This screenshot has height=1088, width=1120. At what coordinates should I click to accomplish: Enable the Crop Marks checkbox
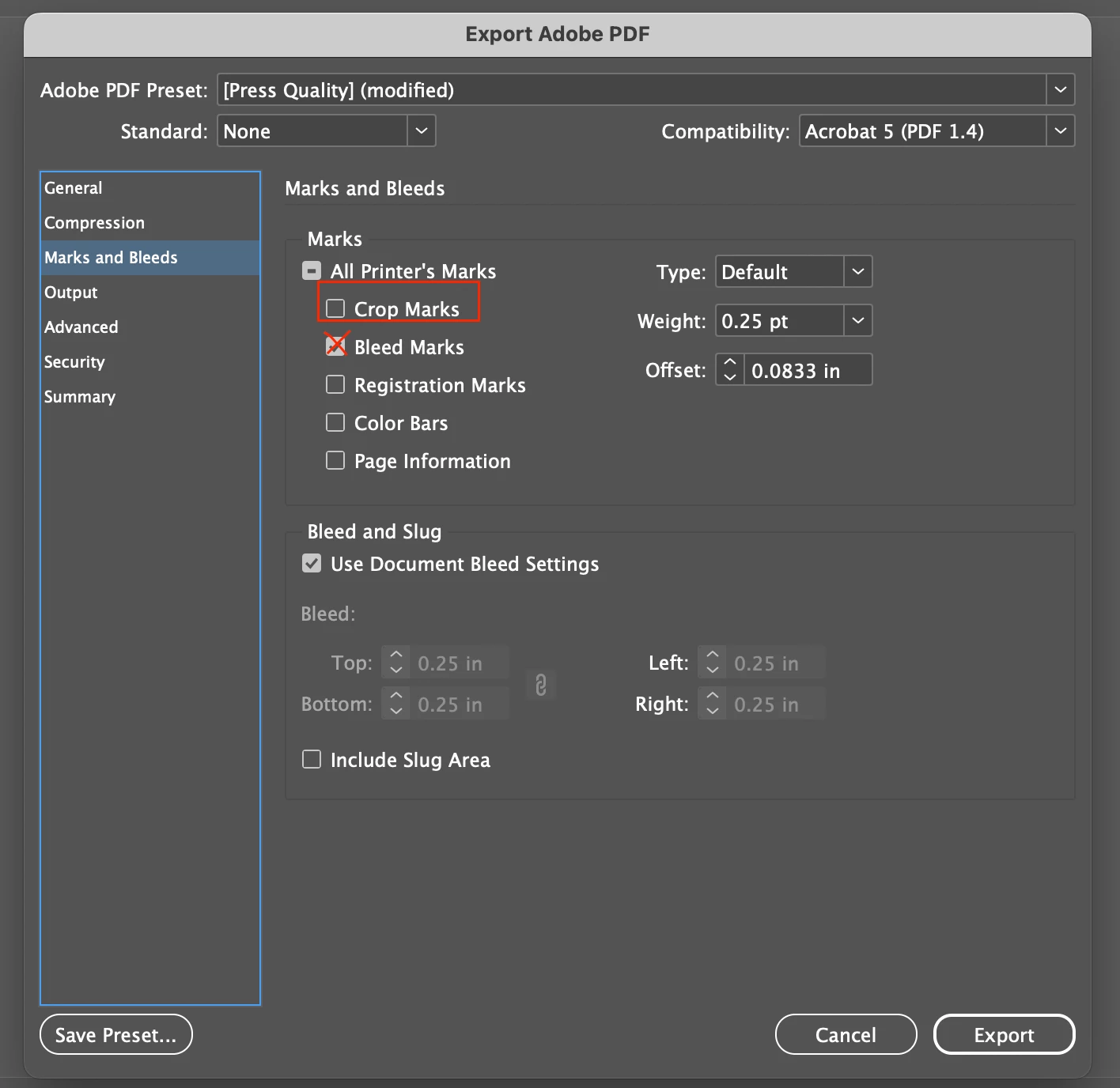coord(335,308)
